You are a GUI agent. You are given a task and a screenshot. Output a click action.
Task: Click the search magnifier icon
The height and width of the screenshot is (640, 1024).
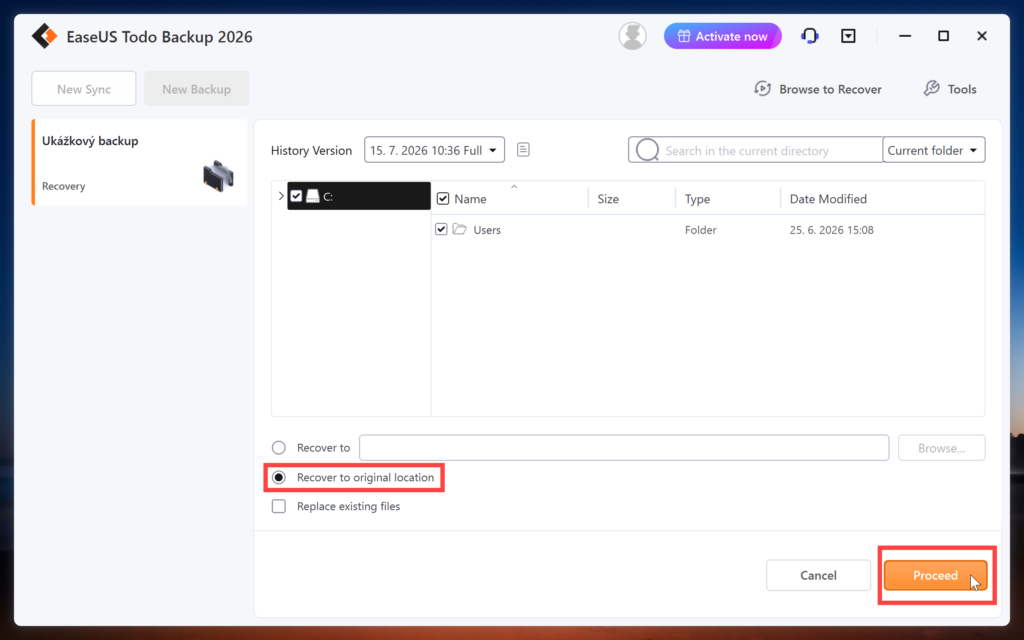tap(647, 150)
